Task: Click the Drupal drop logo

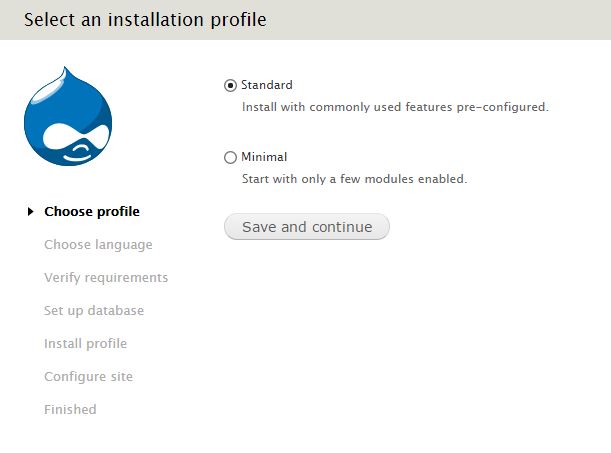Action: pos(68,116)
